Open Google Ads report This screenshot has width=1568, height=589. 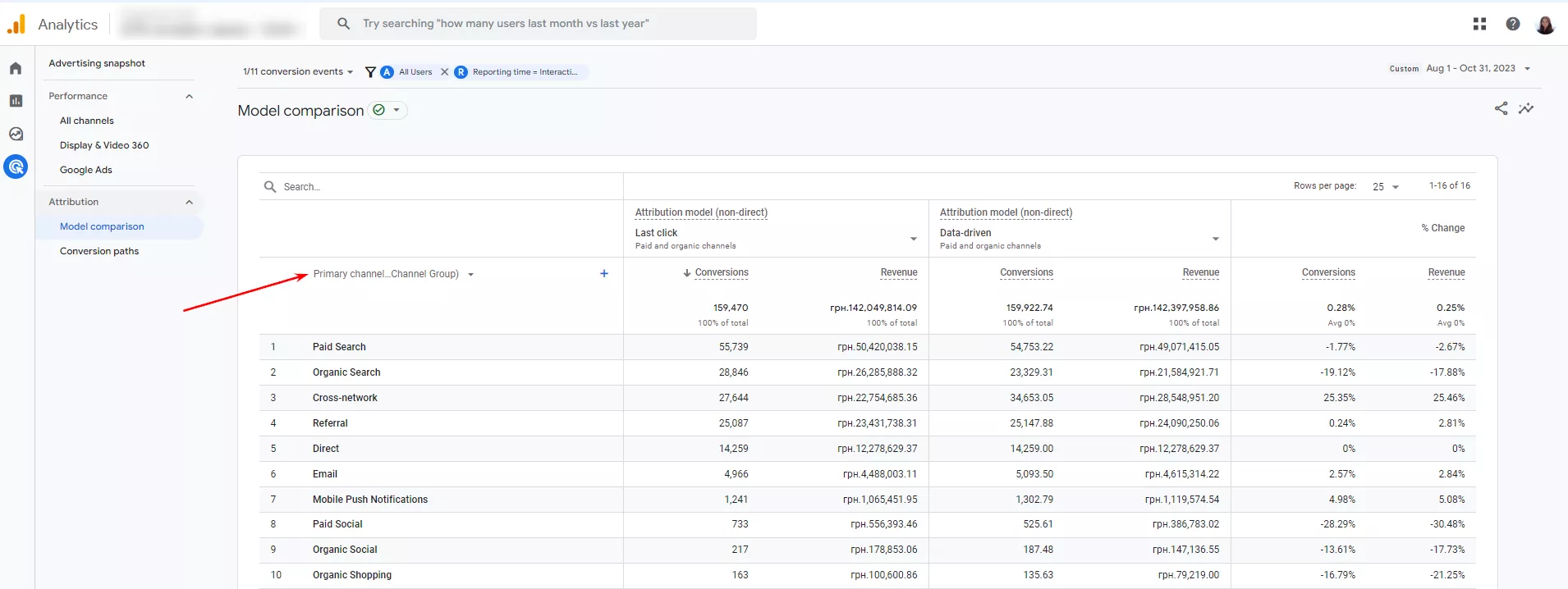click(86, 170)
